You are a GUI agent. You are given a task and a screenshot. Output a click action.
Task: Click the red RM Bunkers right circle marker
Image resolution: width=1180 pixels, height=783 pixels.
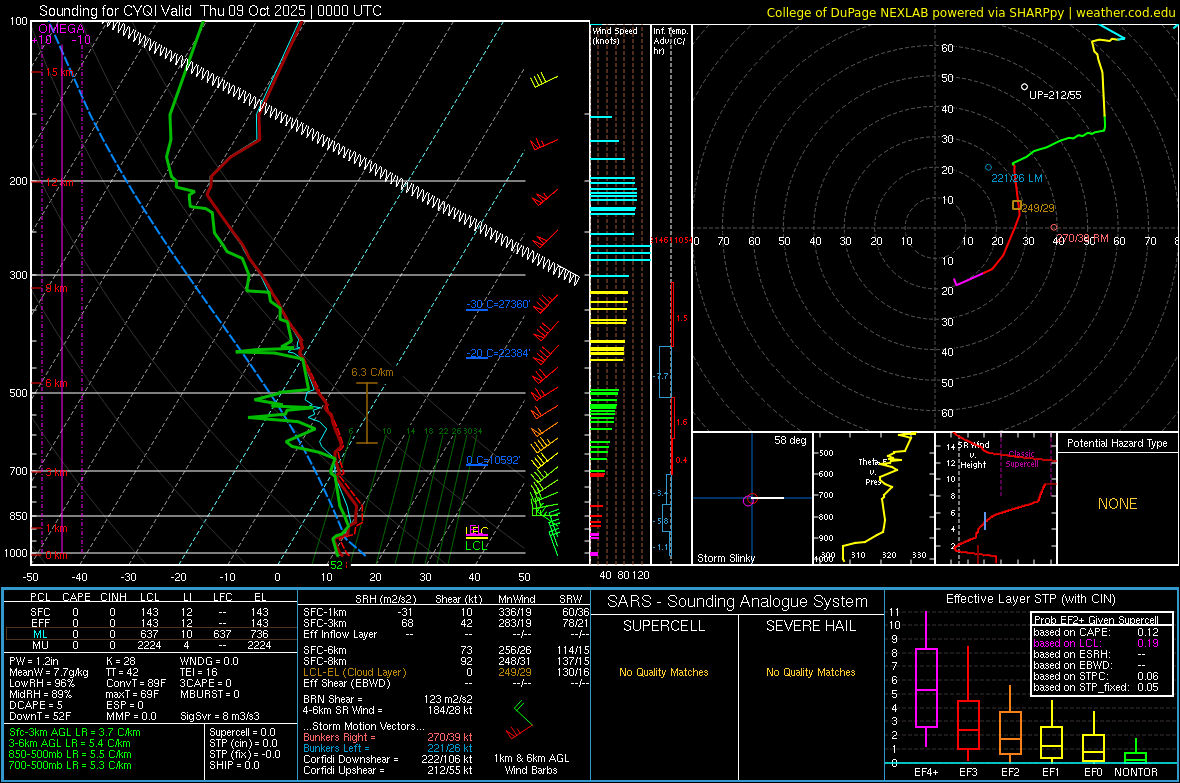1054,227
